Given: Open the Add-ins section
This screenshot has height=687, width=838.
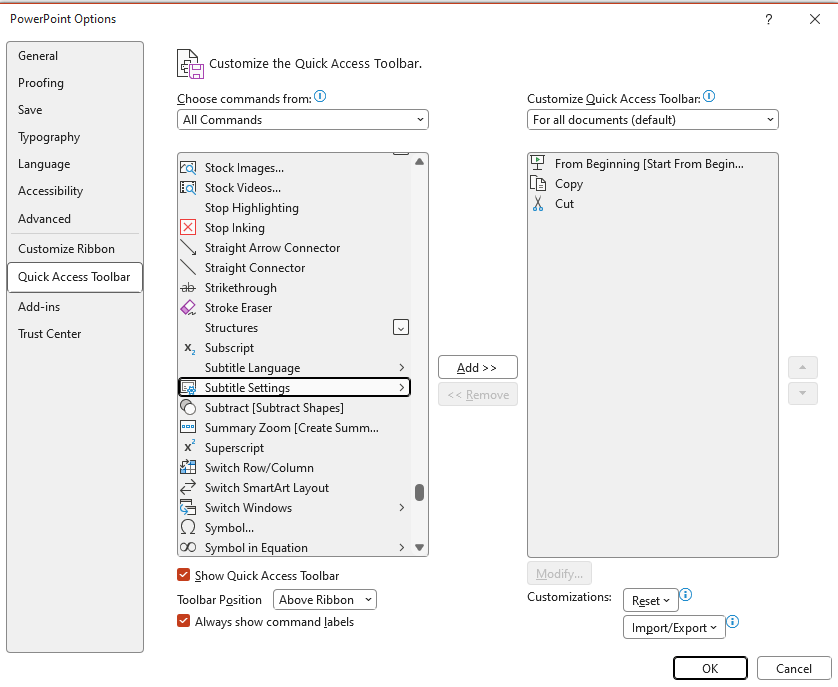Looking at the screenshot, I should pos(75,307).
